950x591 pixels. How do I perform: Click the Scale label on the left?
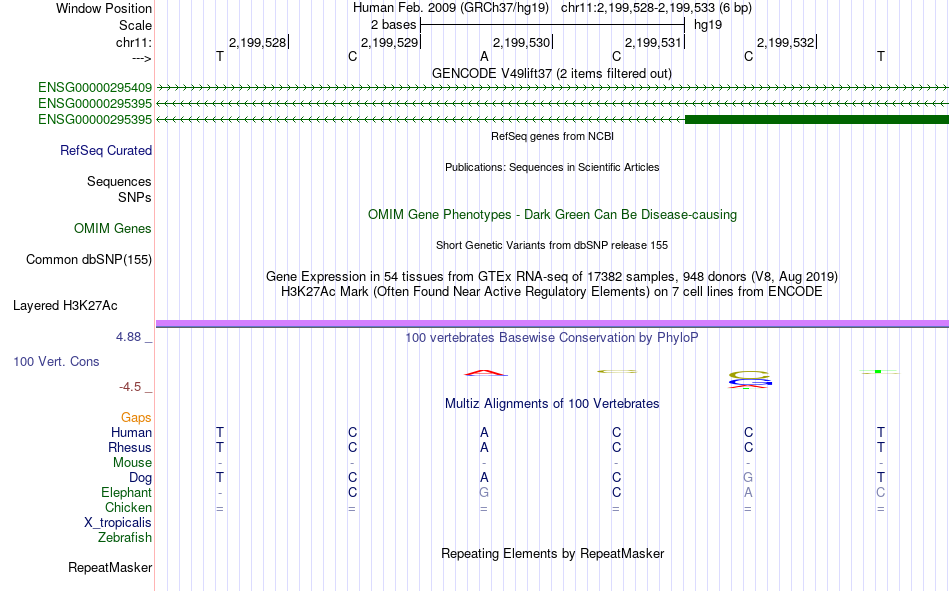pyautogui.click(x=135, y=25)
